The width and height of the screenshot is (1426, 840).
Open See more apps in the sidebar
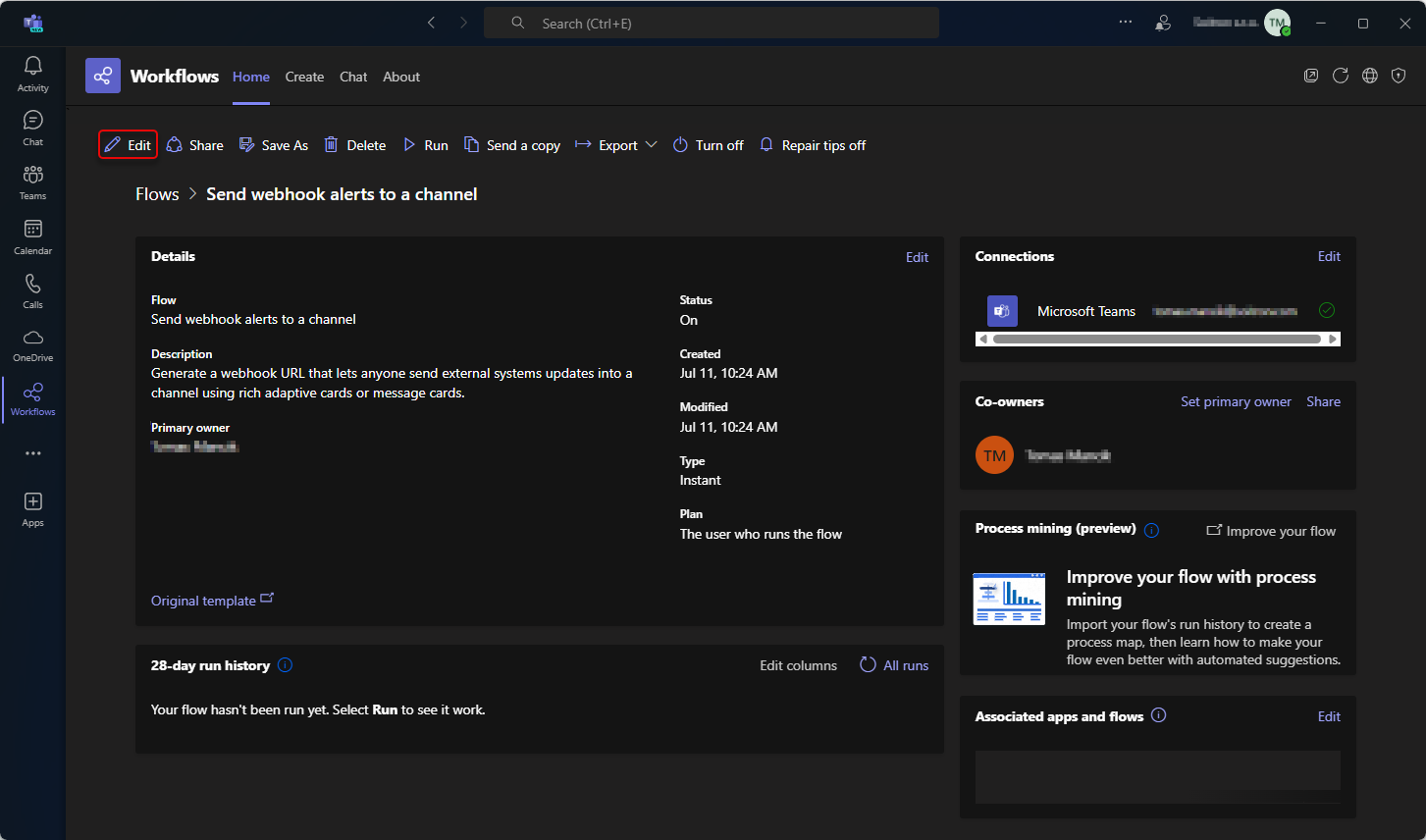[32, 452]
